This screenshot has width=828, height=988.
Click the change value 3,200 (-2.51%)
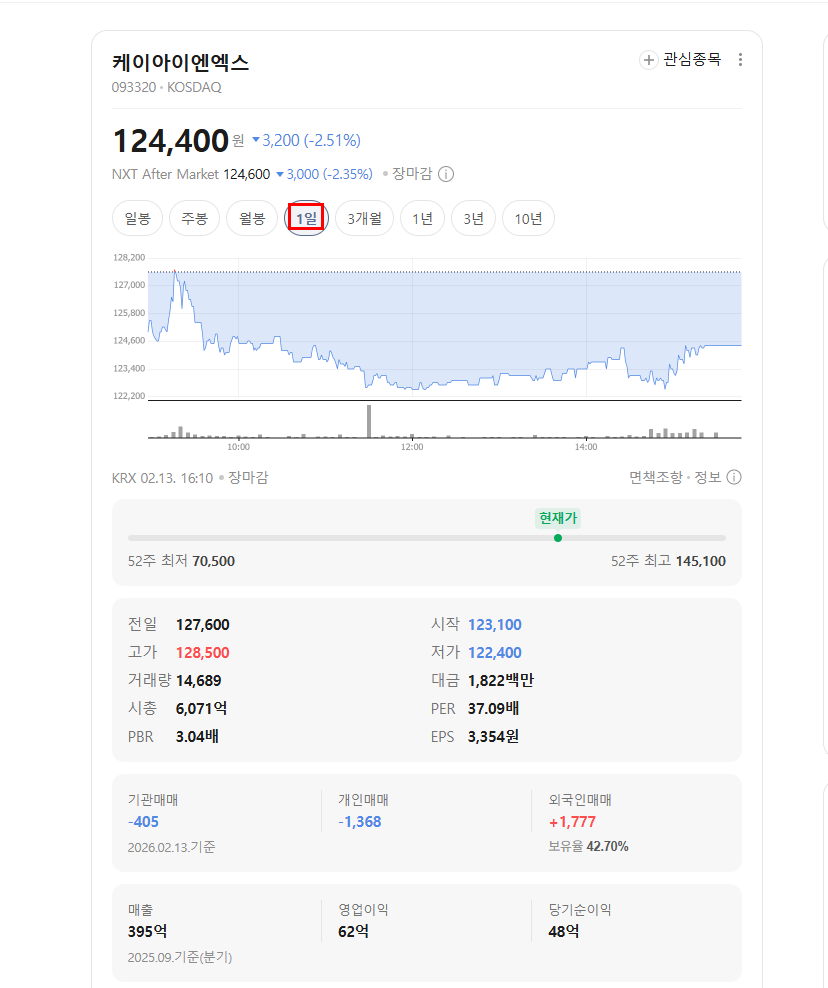pyautogui.click(x=306, y=141)
